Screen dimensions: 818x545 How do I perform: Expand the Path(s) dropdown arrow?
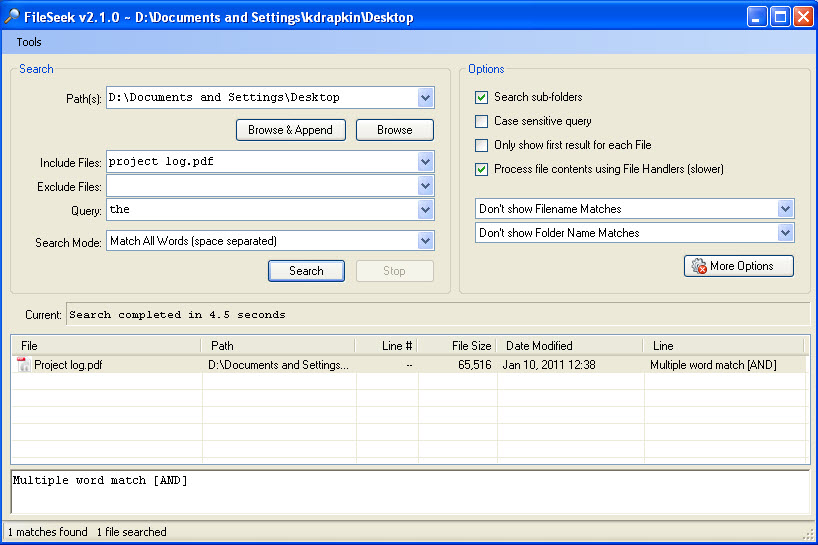click(425, 98)
